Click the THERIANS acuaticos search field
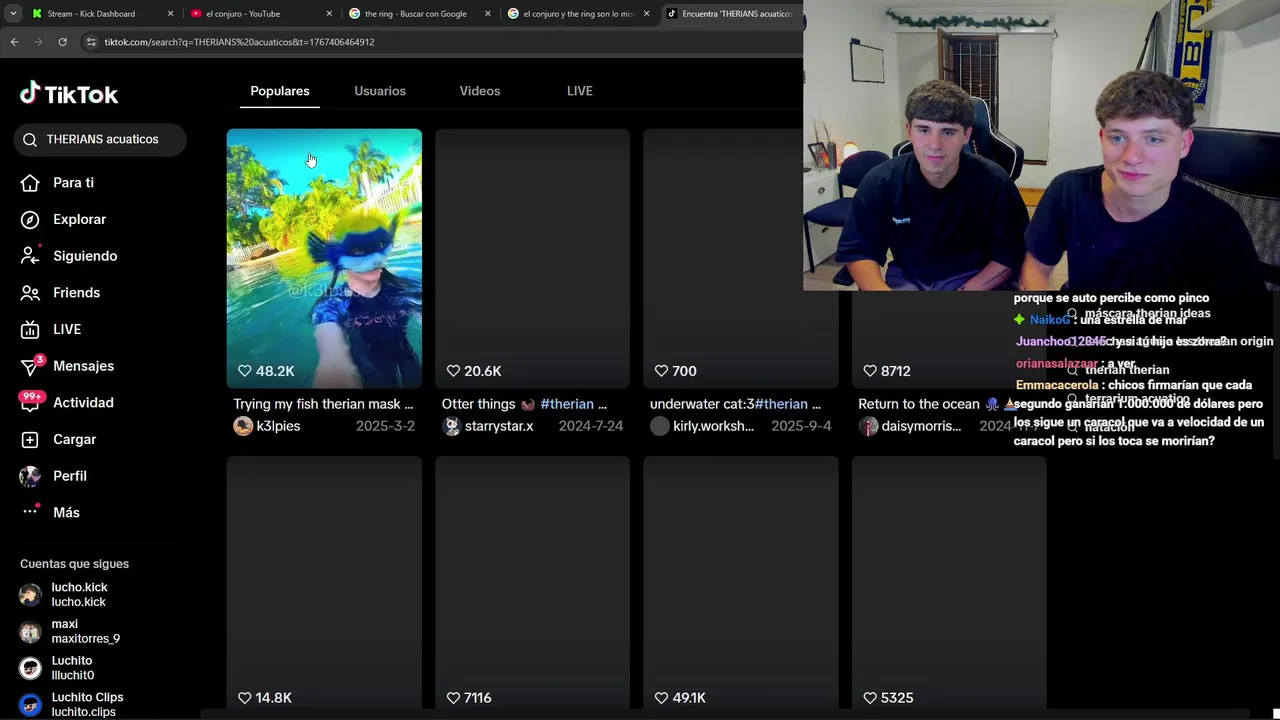The height and width of the screenshot is (720, 1280). point(100,140)
